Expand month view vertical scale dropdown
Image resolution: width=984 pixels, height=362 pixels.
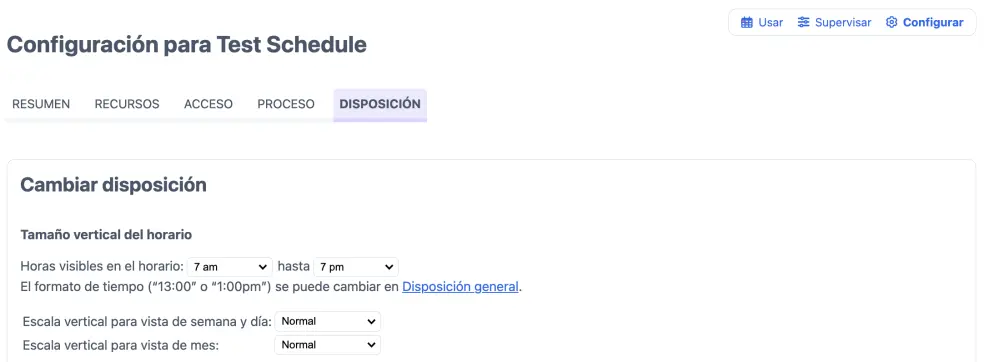[328, 345]
